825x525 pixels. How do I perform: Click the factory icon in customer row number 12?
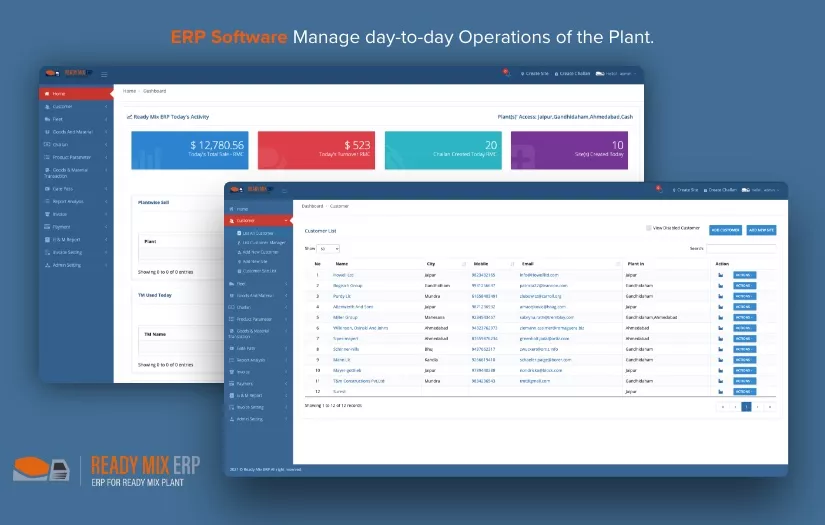tap(720, 391)
